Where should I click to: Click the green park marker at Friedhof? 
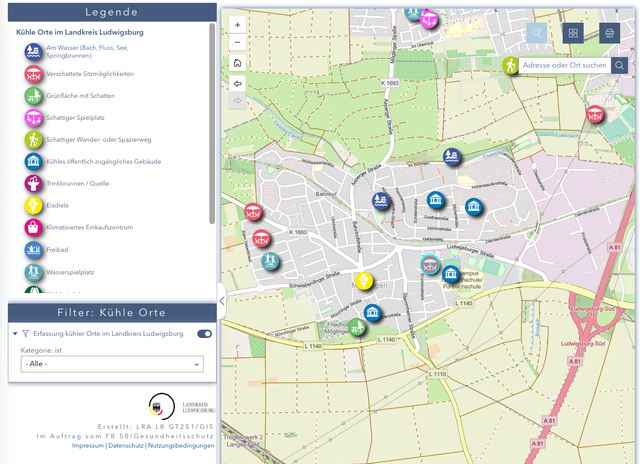point(357,327)
